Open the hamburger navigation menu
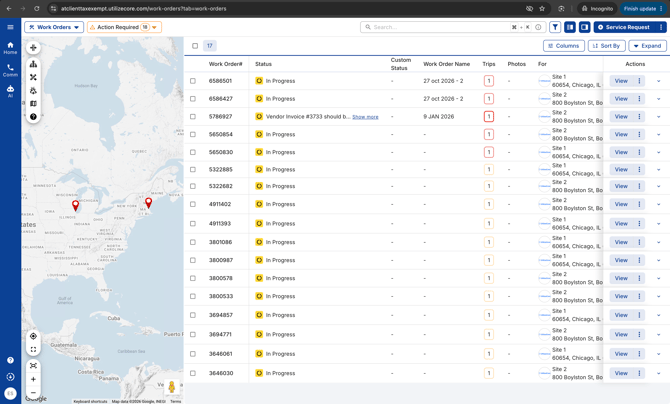This screenshot has width=670, height=404. click(10, 27)
